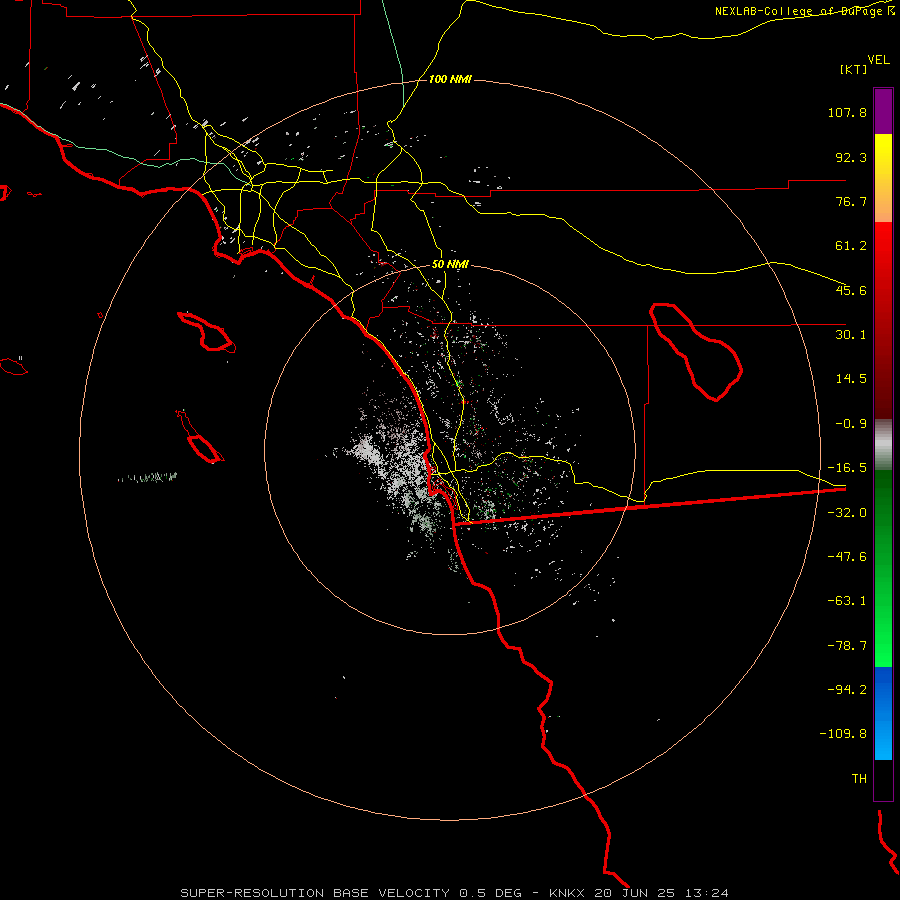900x900 pixels.
Task: Click the -0.9 scale value
Action: (x=851, y=424)
